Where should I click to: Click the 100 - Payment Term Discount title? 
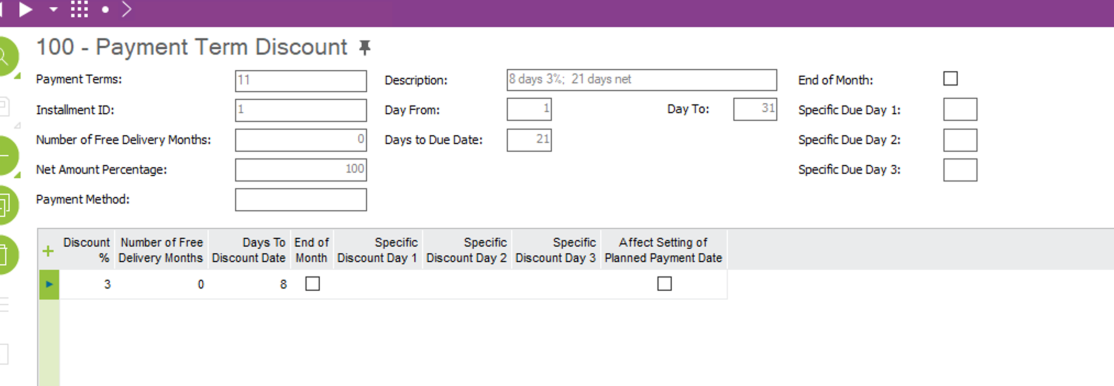pyautogui.click(x=192, y=48)
